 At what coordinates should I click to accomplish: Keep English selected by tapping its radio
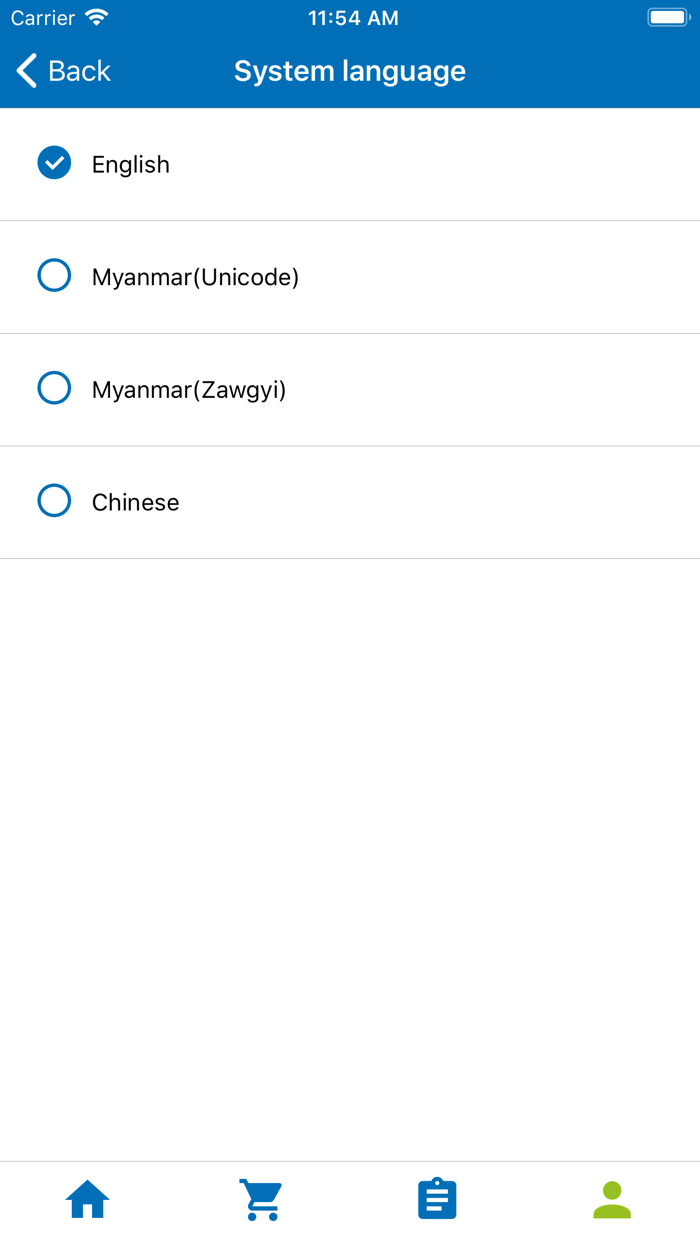(x=54, y=163)
